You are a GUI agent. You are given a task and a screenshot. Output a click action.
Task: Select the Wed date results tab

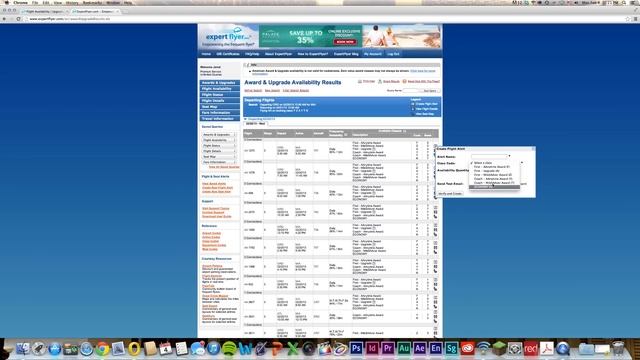(256, 124)
